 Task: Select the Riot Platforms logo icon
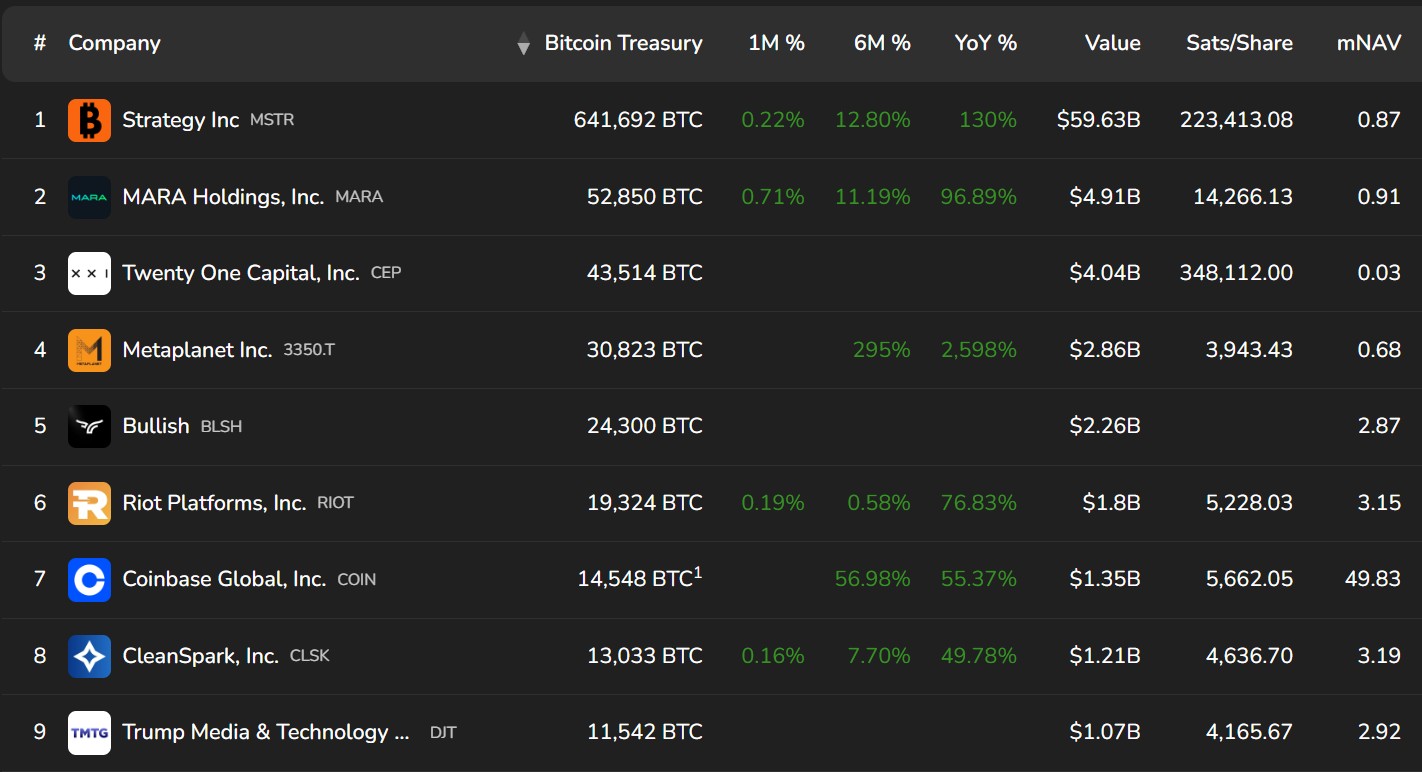[x=88, y=502]
